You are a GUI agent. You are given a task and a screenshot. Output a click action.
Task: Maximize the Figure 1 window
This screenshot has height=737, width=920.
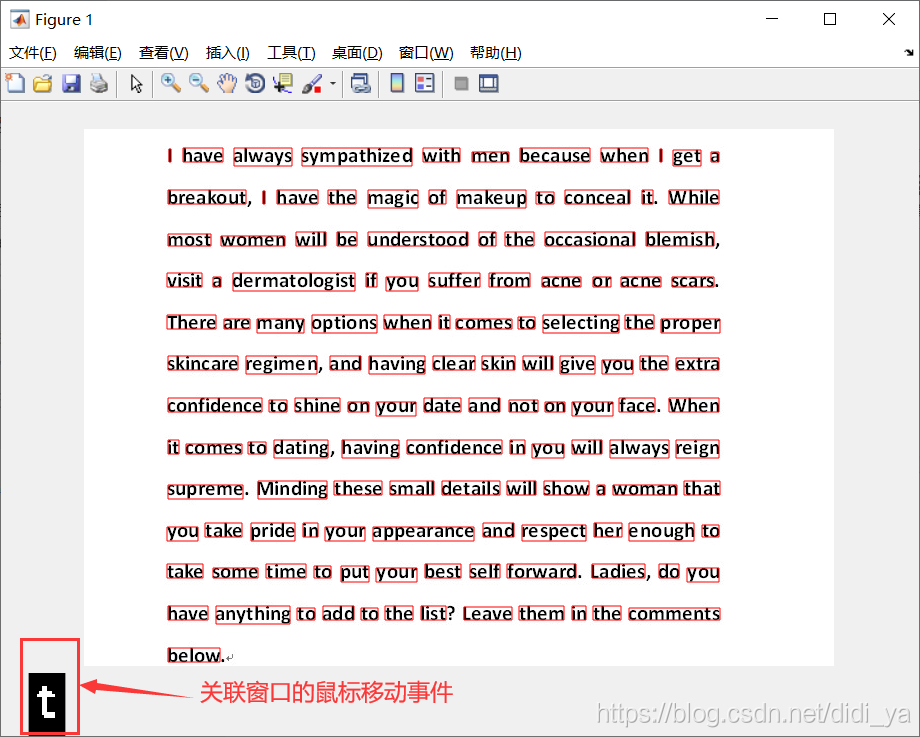(x=830, y=19)
